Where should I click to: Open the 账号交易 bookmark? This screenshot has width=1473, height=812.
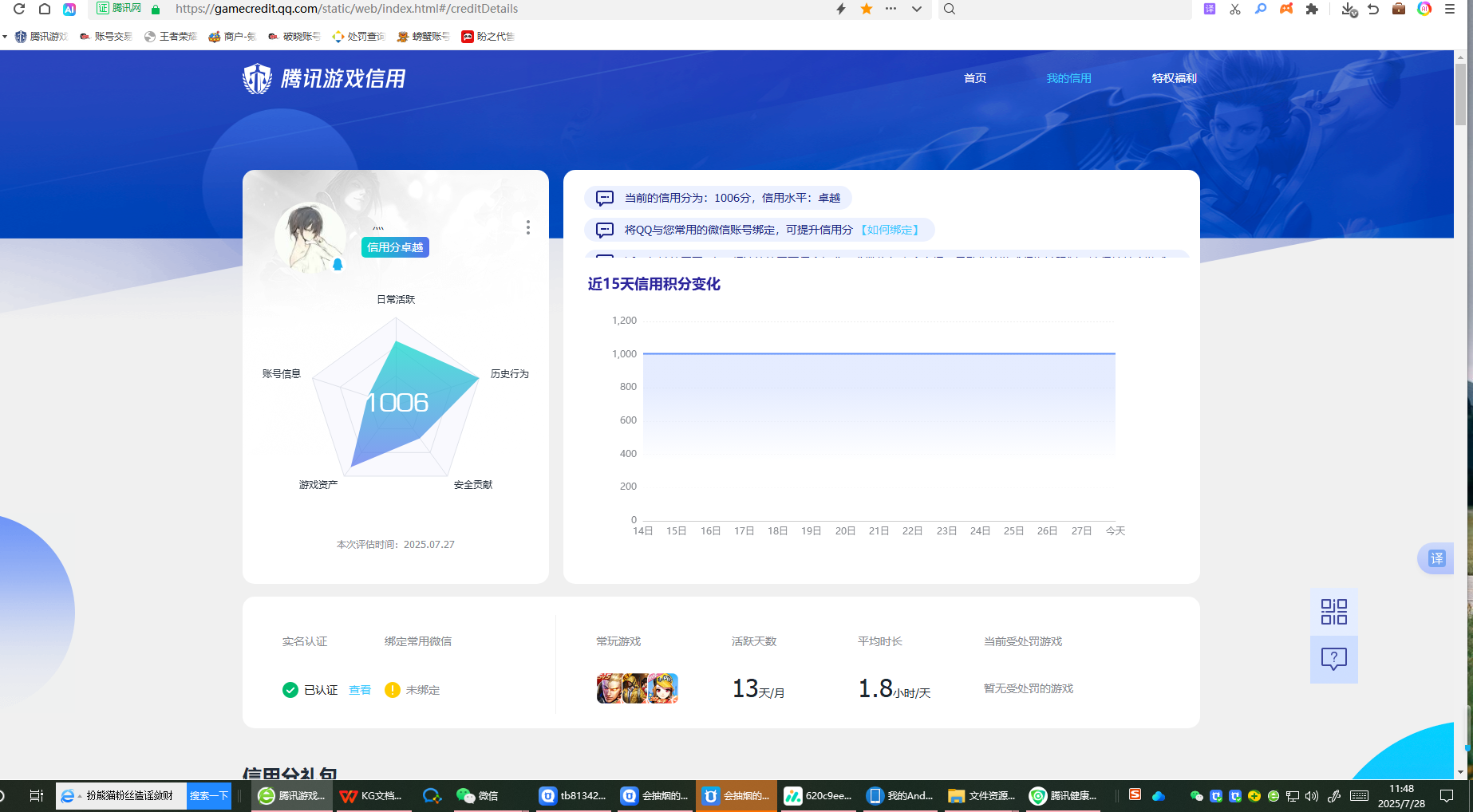point(106,36)
